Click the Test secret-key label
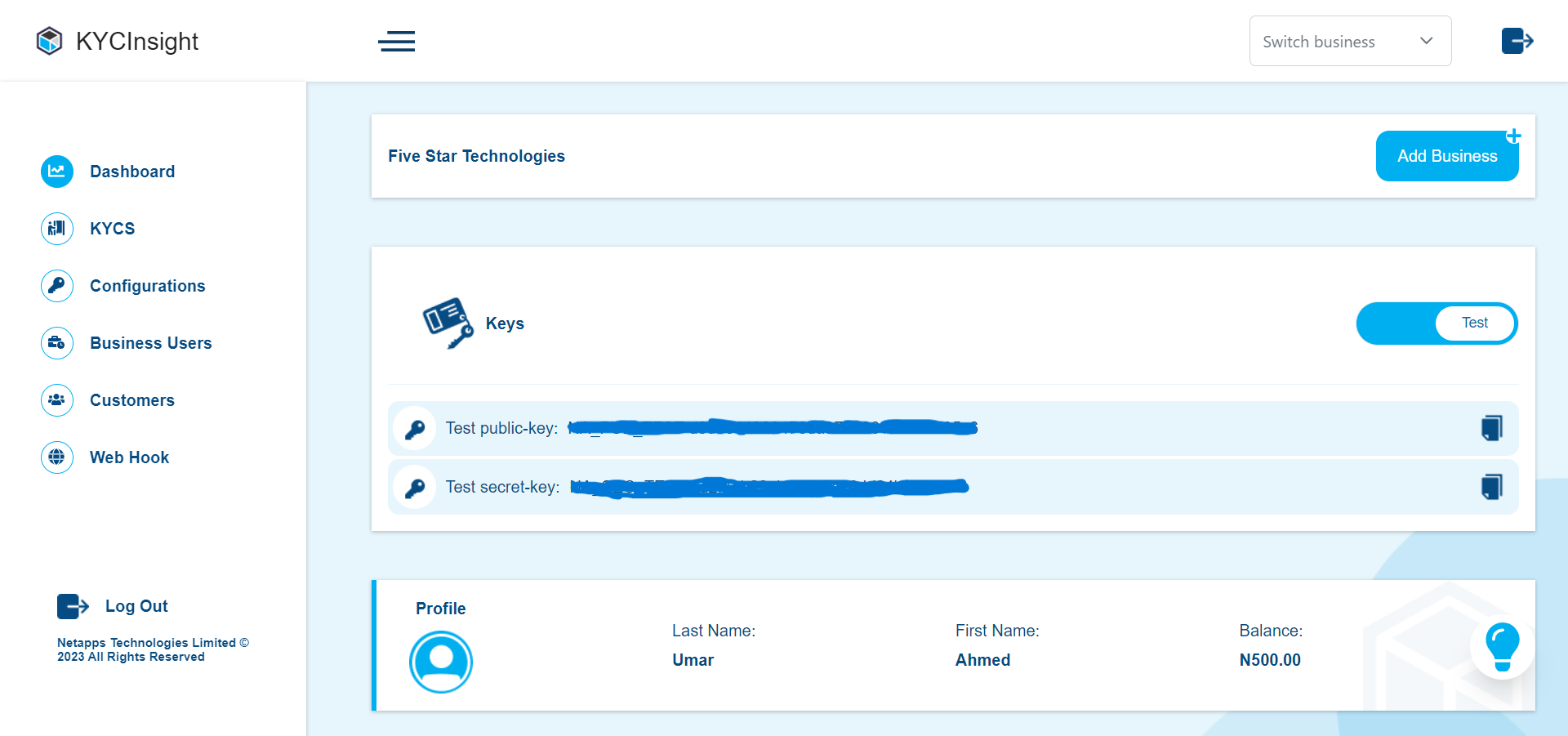The width and height of the screenshot is (1568, 736). [x=502, y=487]
